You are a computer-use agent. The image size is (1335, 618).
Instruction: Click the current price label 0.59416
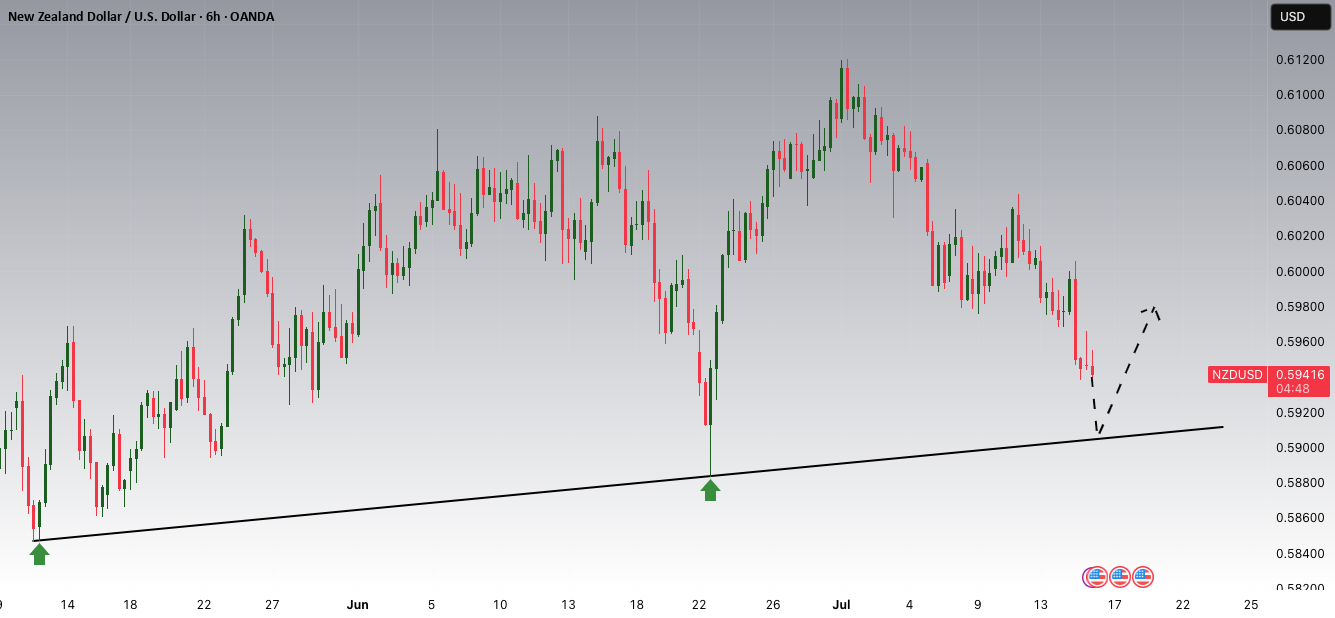coord(1298,375)
